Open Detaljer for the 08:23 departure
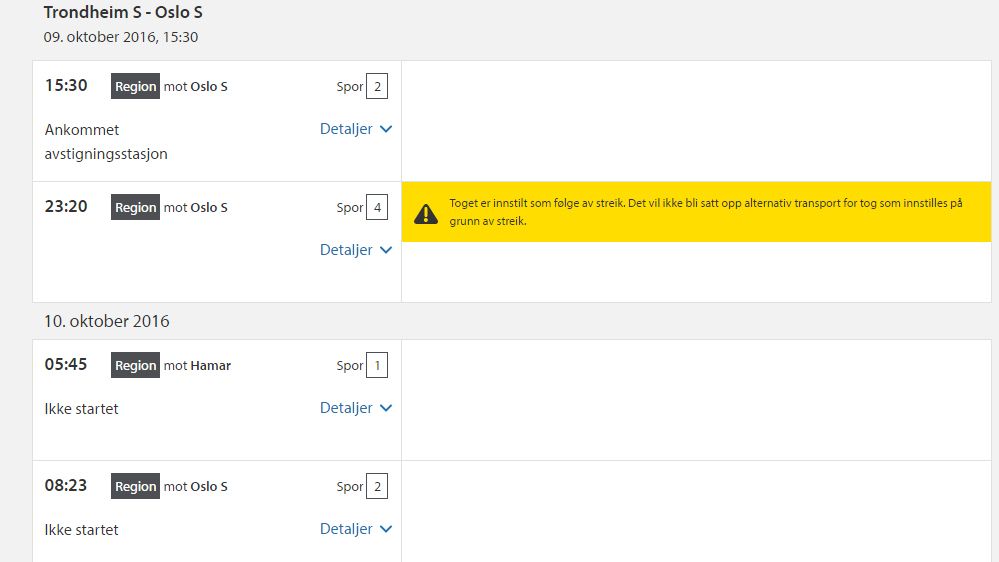This screenshot has width=999, height=562. [355, 529]
